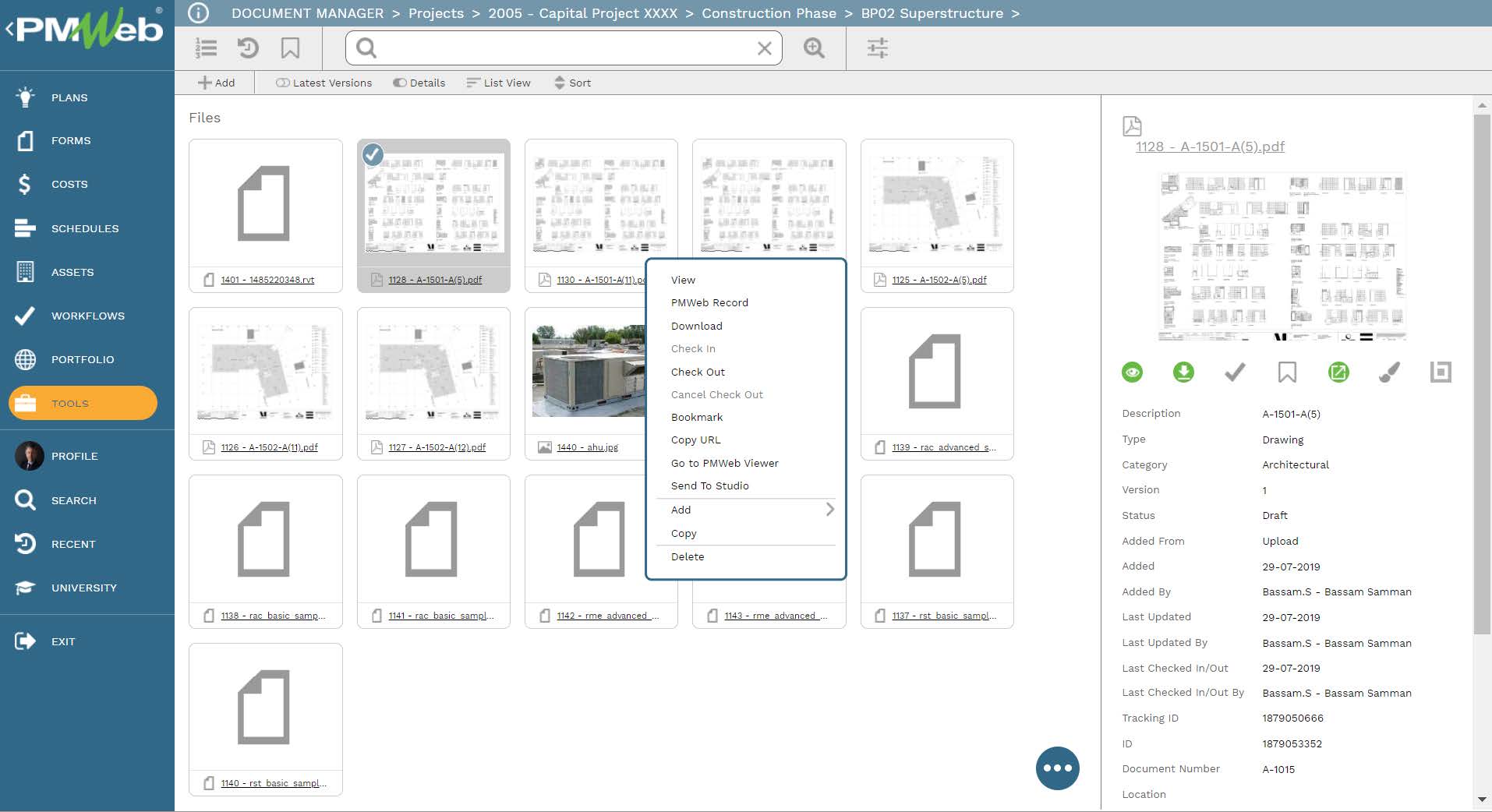The image size is (1492, 812).
Task: Click the green eye view icon
Action: point(1132,372)
